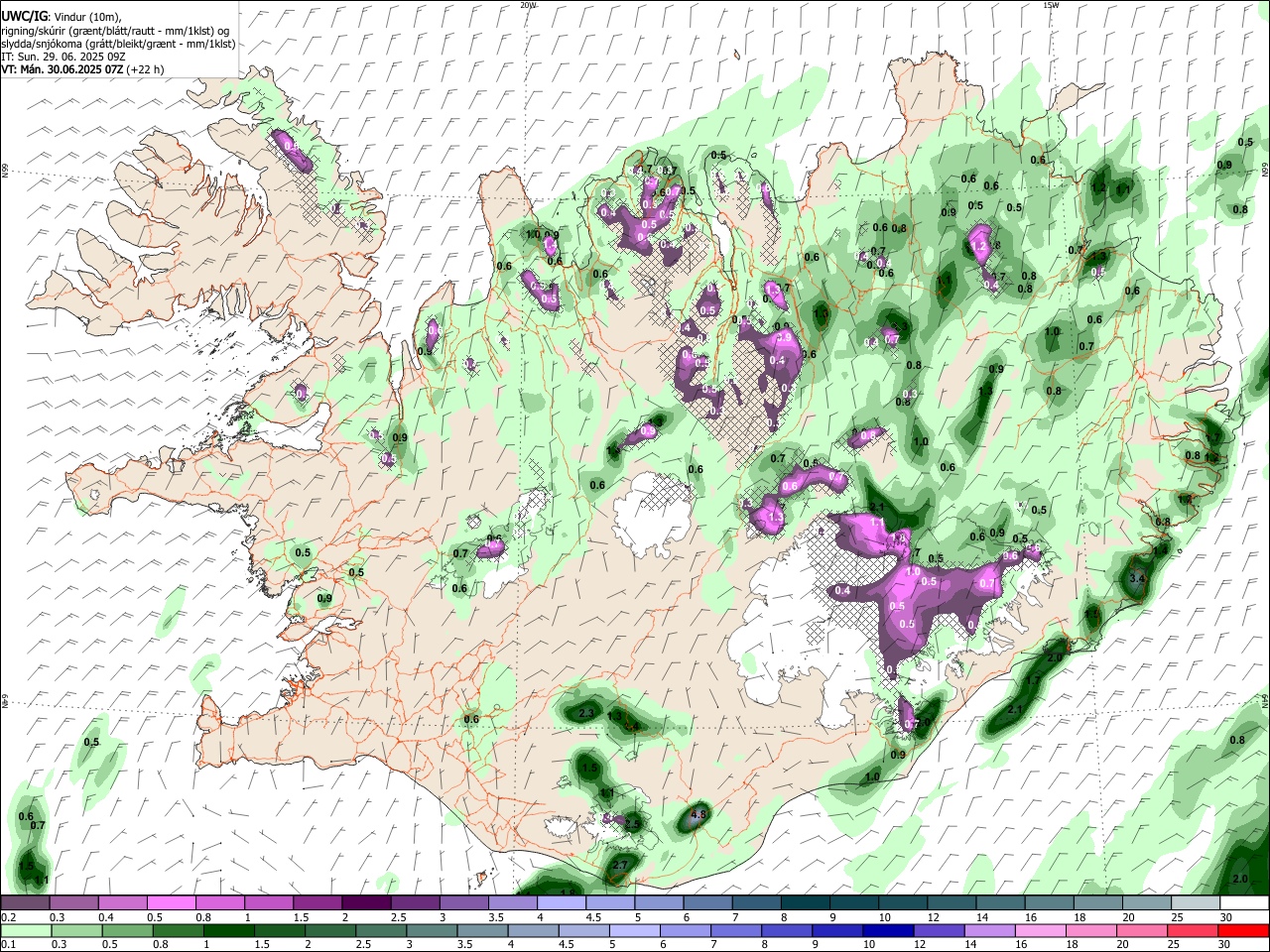Click the 2.7 precipitation value on the map
Screen dimensions: 1270x952
620,866
